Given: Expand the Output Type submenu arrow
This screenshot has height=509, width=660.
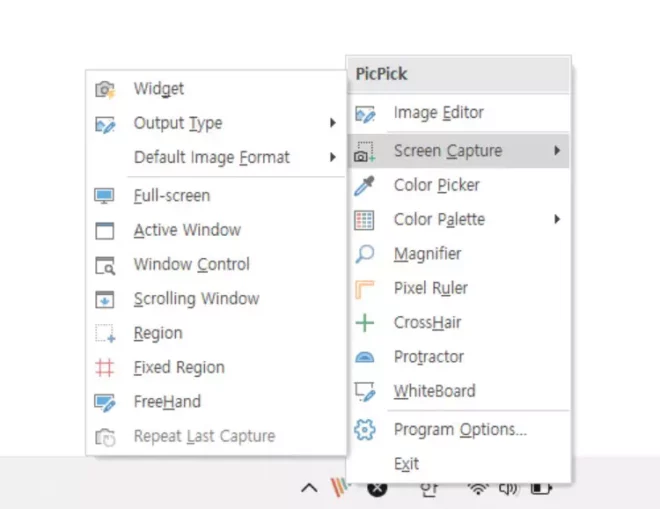Looking at the screenshot, I should pyautogui.click(x=333, y=123).
